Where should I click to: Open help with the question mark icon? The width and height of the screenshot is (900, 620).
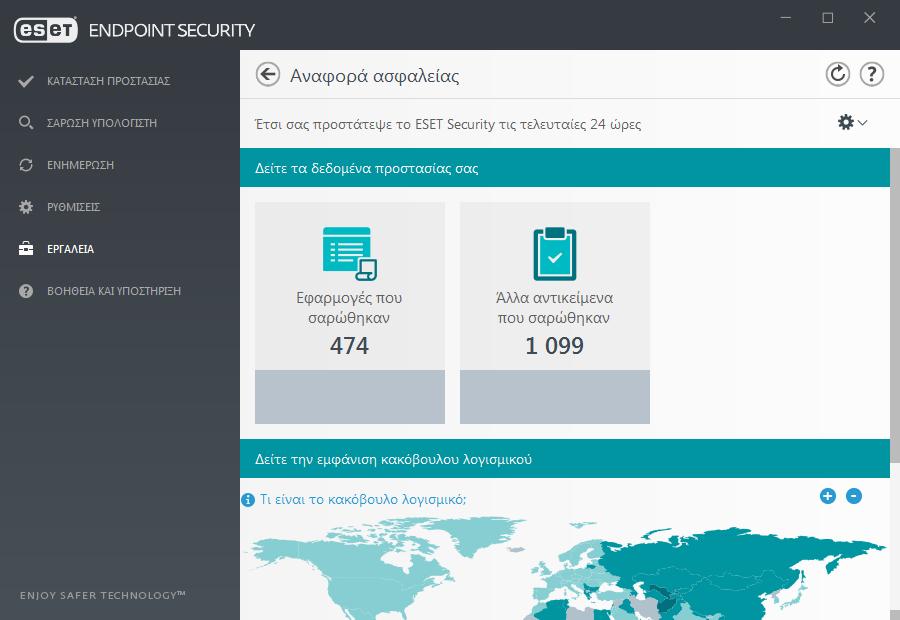click(x=871, y=75)
